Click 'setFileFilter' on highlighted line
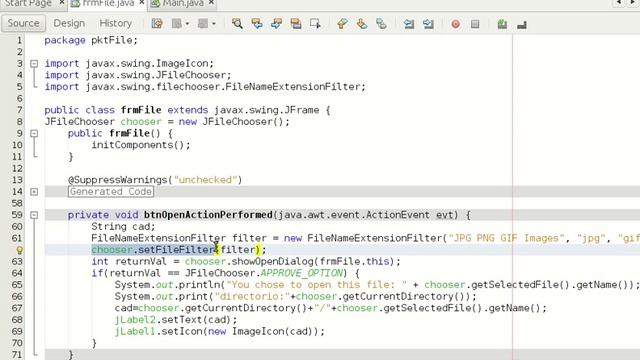640x360 pixels. tap(176, 250)
